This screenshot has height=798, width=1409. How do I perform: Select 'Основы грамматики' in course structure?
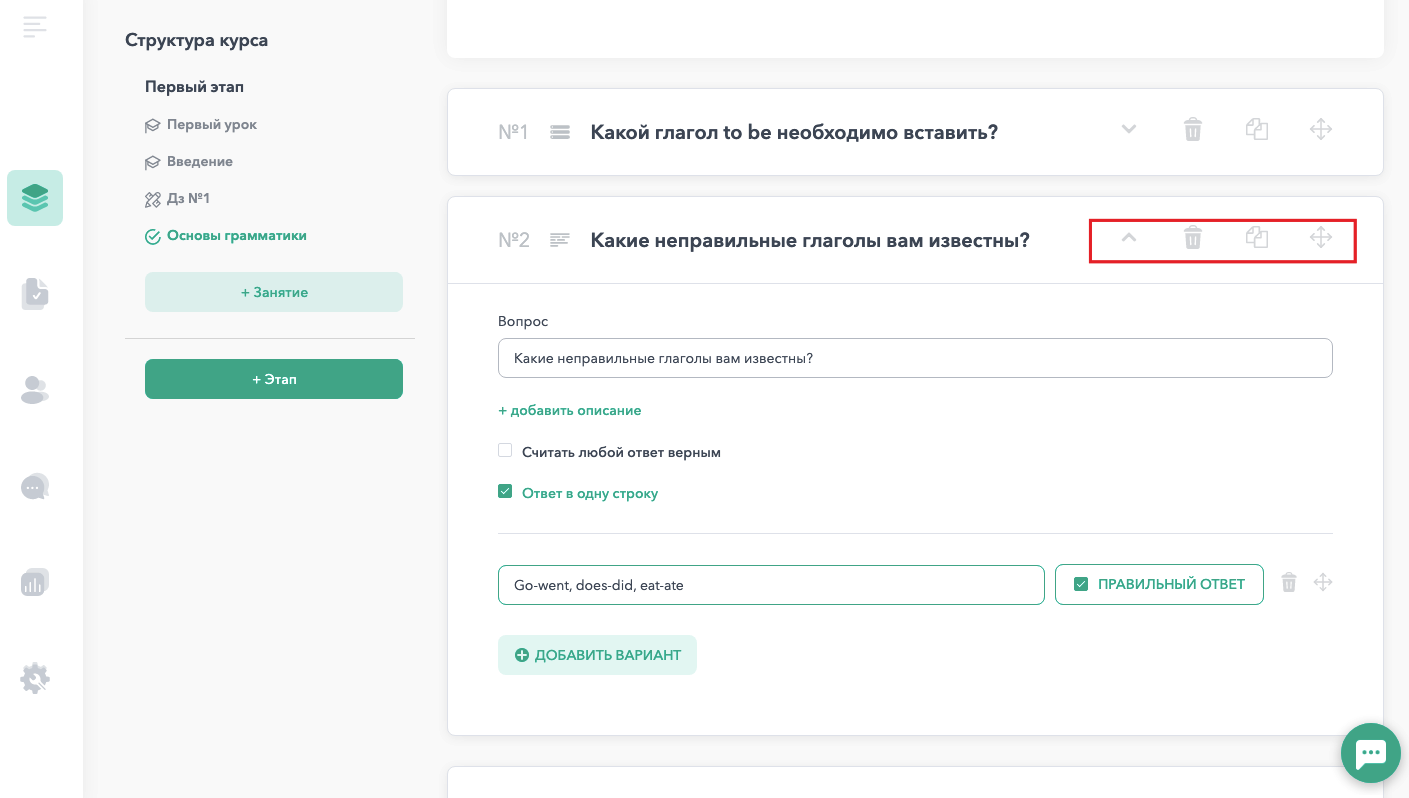click(x=226, y=236)
